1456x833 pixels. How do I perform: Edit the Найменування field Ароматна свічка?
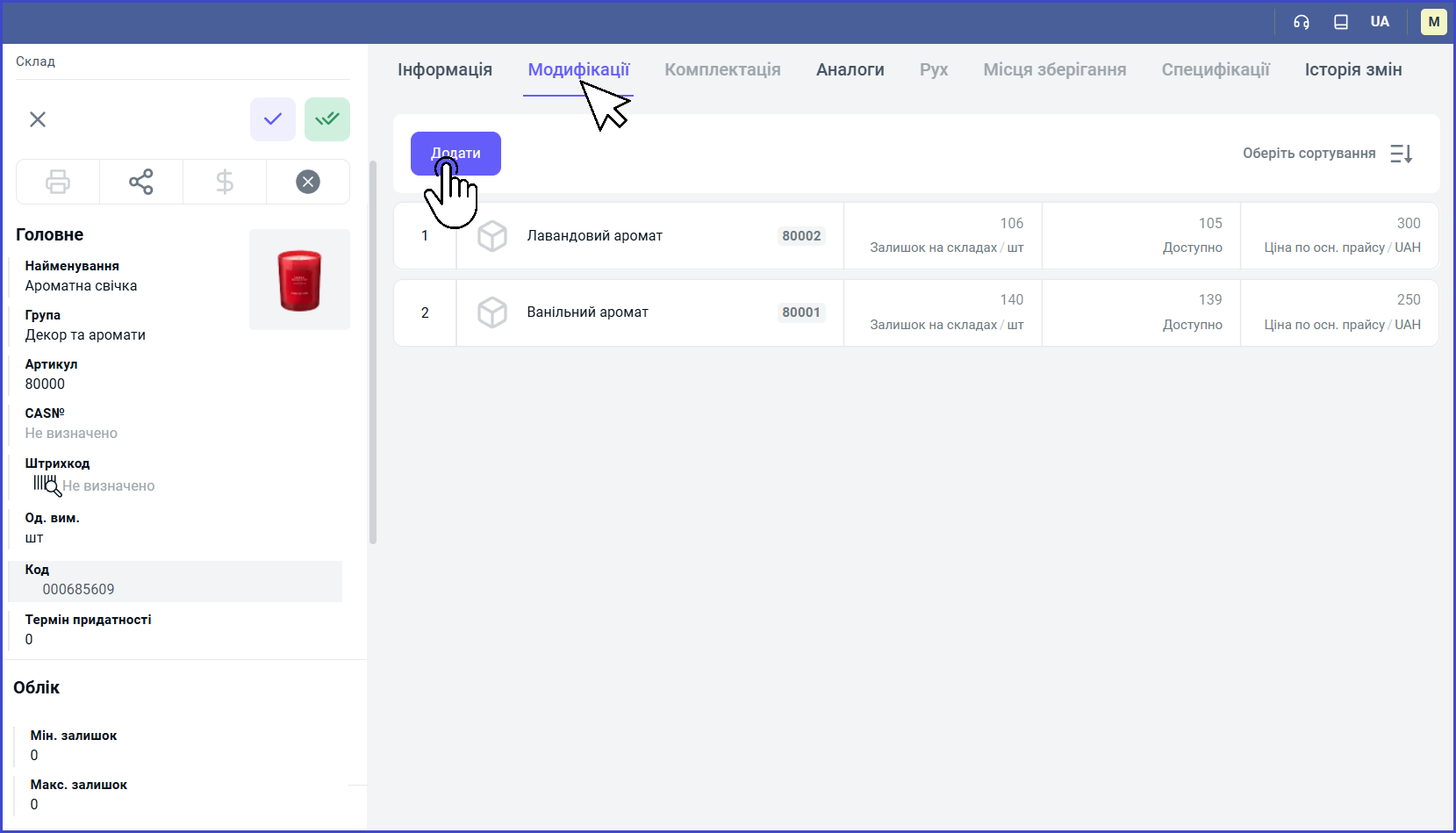(81, 285)
